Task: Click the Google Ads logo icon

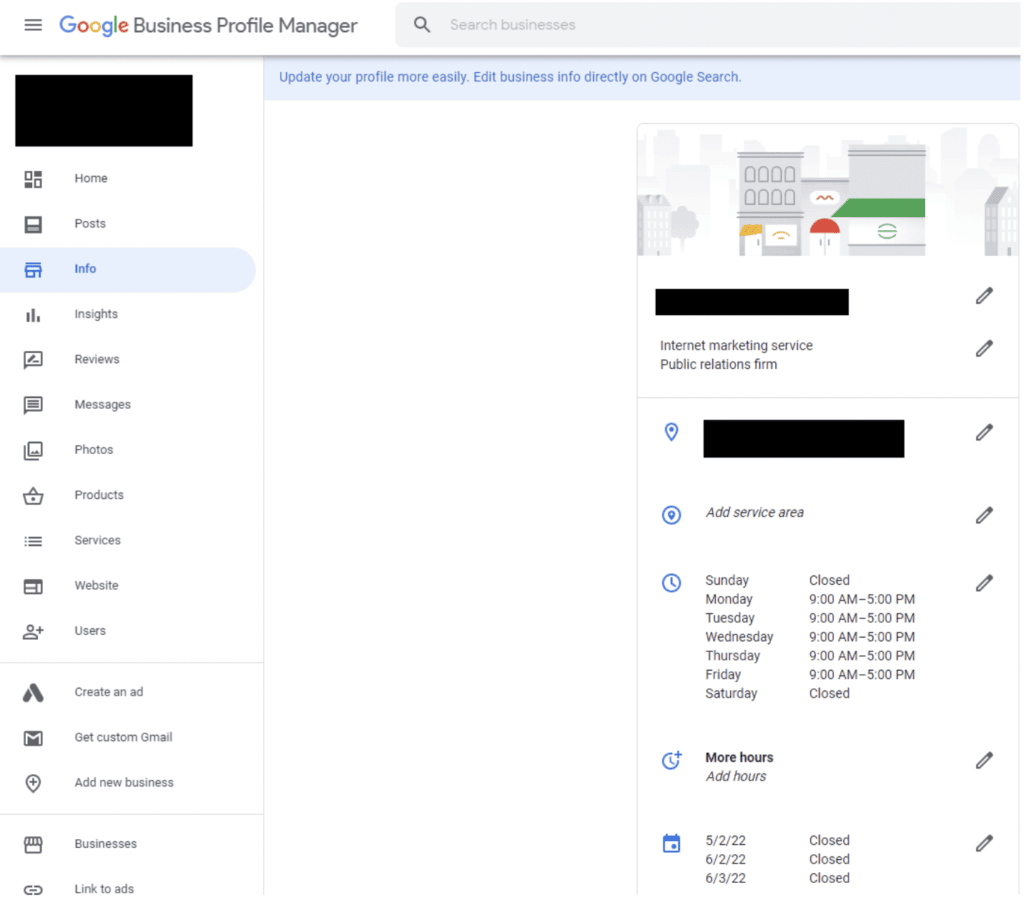Action: tap(33, 692)
